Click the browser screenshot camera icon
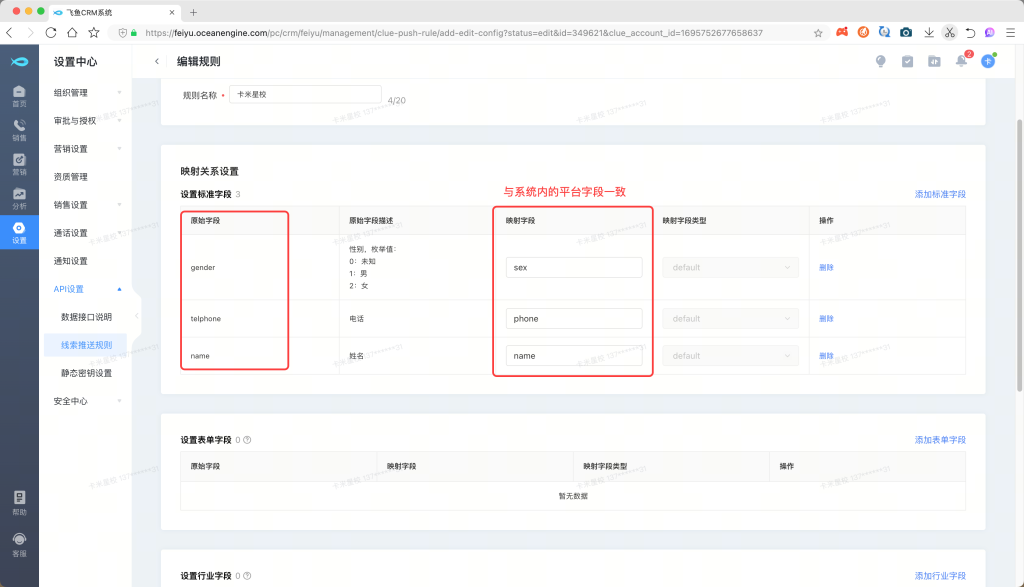The image size is (1024, 587). [905, 32]
